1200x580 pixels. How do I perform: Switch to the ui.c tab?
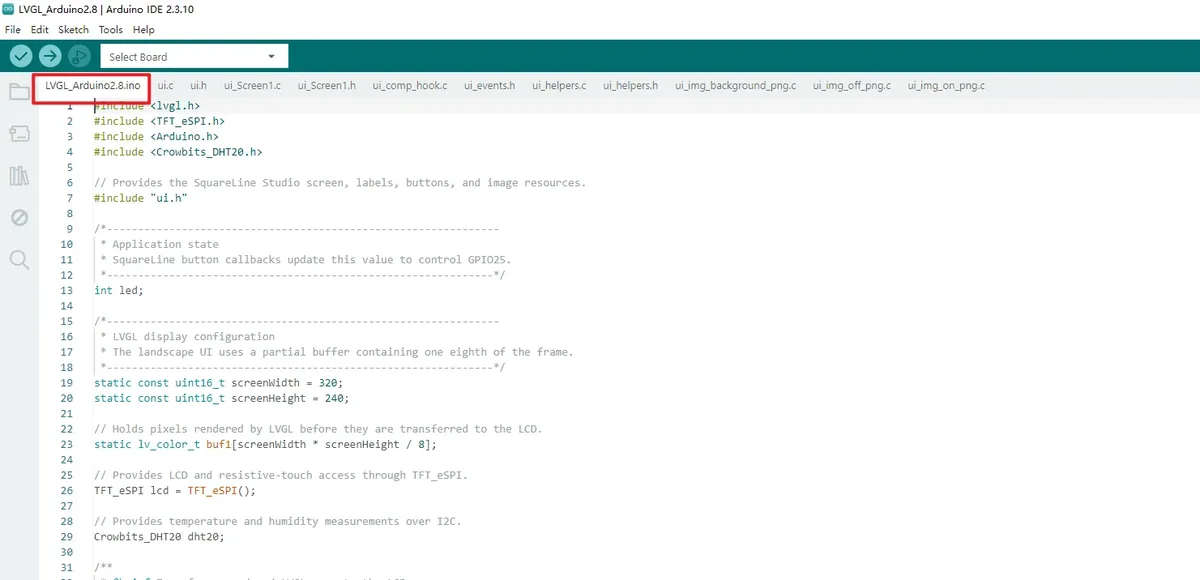(166, 86)
